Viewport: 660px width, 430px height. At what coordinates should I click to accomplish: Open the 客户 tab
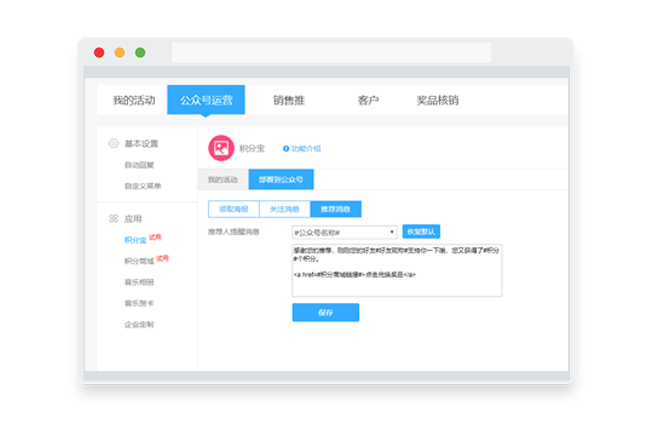[368, 100]
